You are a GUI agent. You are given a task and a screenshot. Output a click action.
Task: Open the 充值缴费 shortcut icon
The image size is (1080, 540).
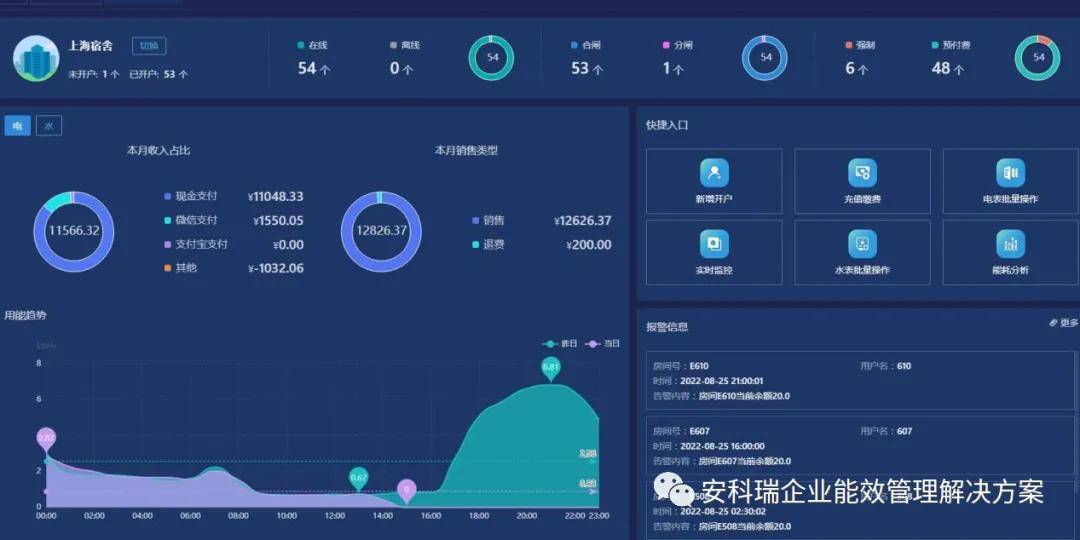tap(862, 173)
